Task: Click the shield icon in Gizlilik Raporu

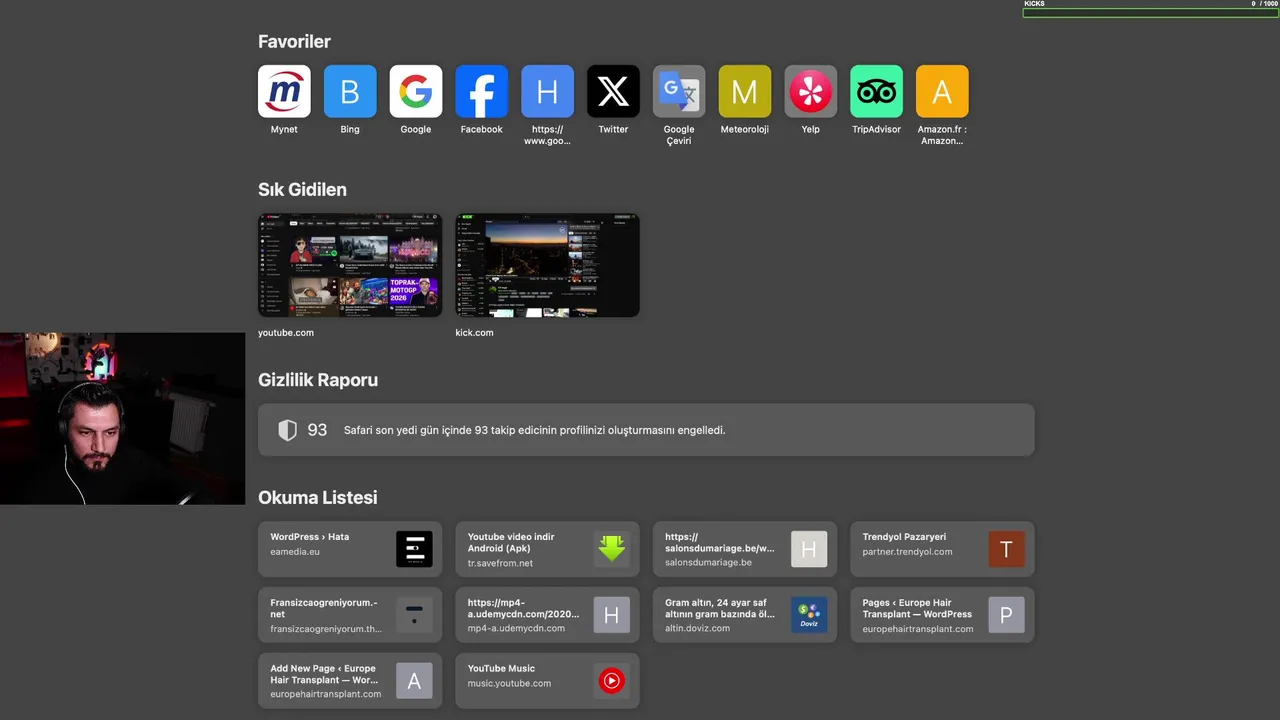Action: [x=287, y=430]
